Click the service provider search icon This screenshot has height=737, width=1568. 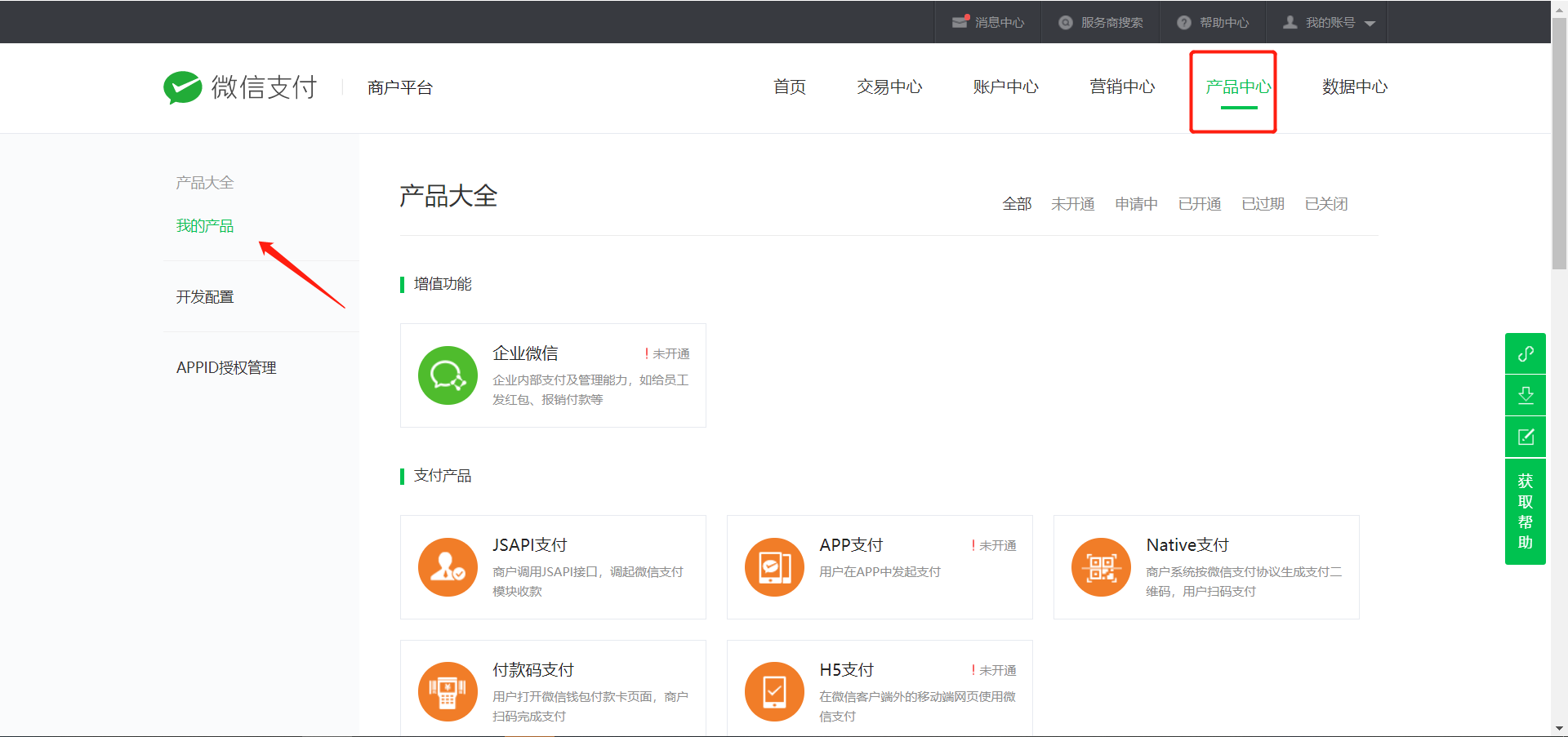click(x=1066, y=23)
